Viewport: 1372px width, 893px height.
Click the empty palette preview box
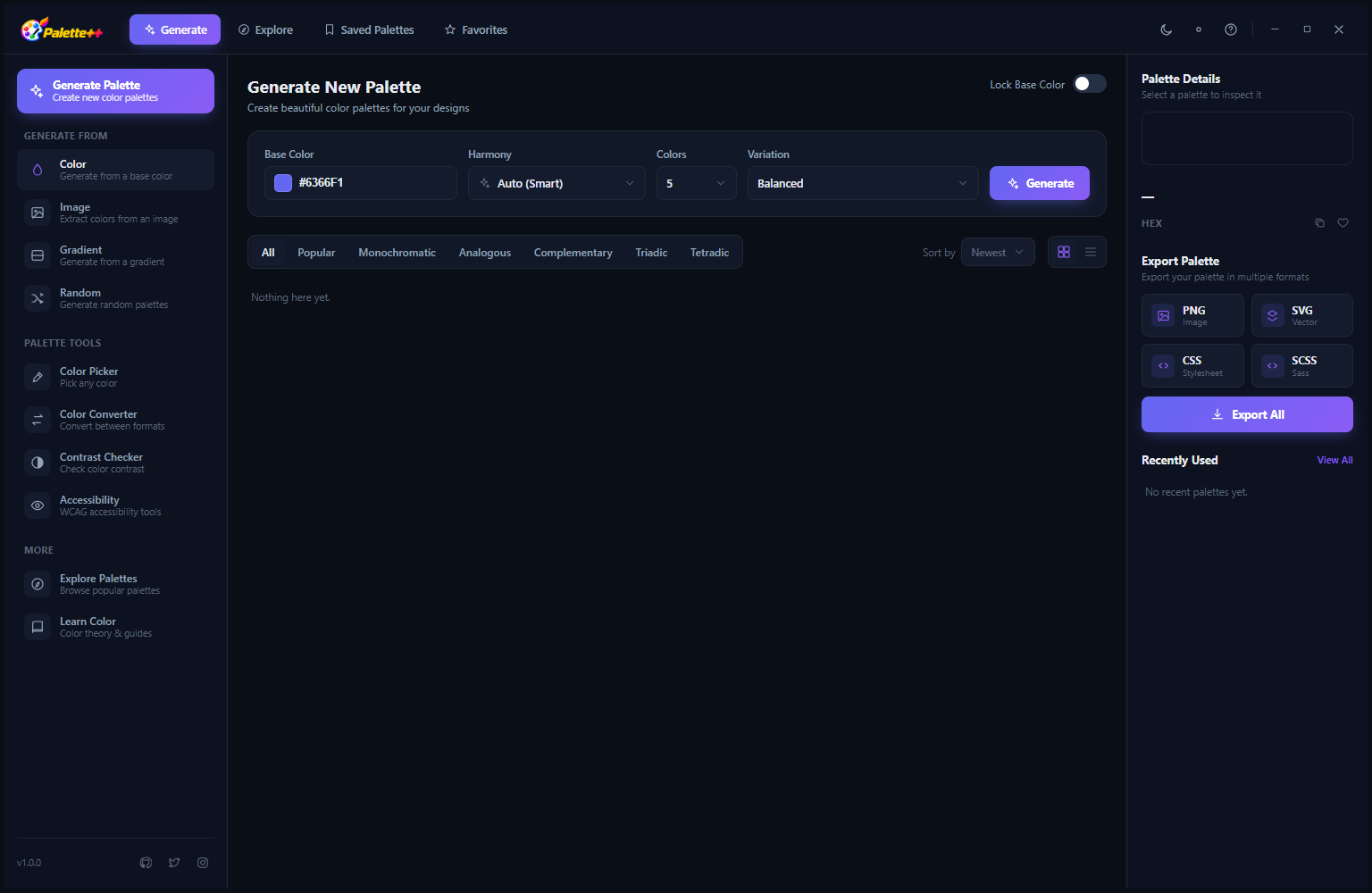point(1247,138)
